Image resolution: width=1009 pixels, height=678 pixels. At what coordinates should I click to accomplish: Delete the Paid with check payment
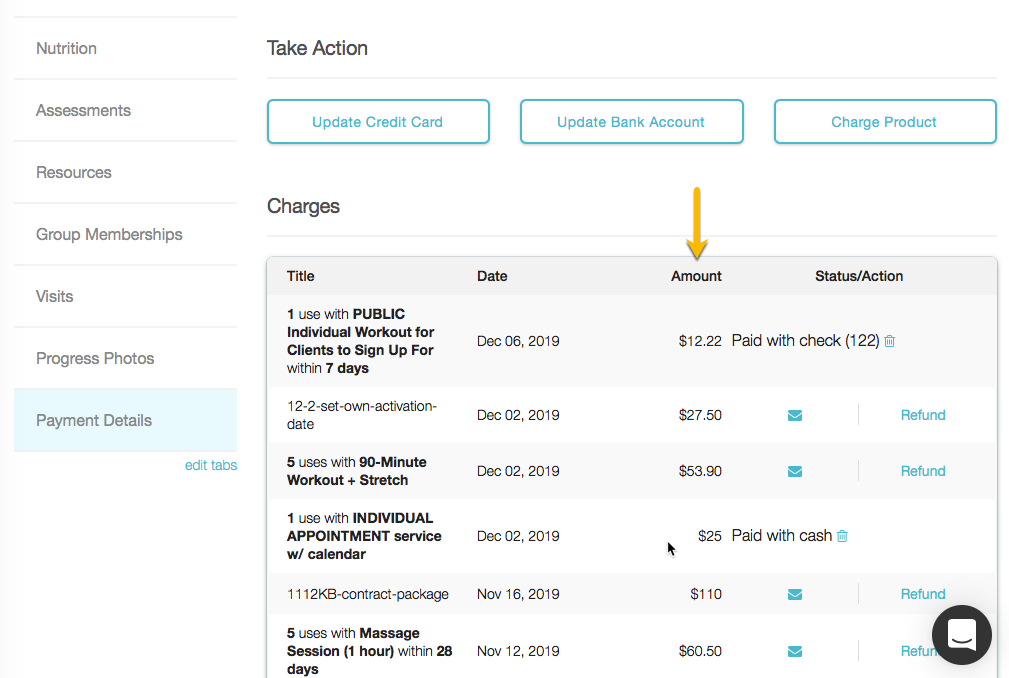(x=890, y=341)
